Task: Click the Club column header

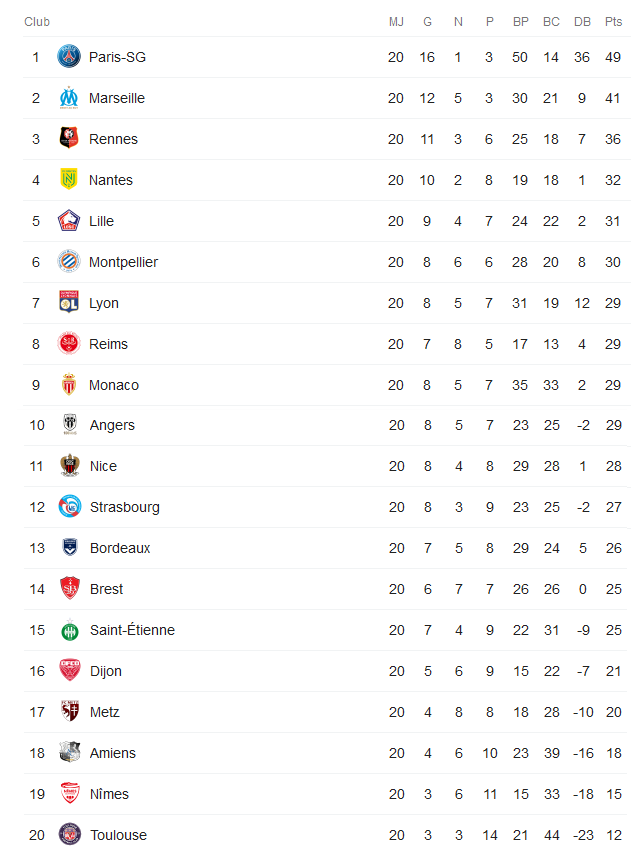Action: tap(37, 22)
